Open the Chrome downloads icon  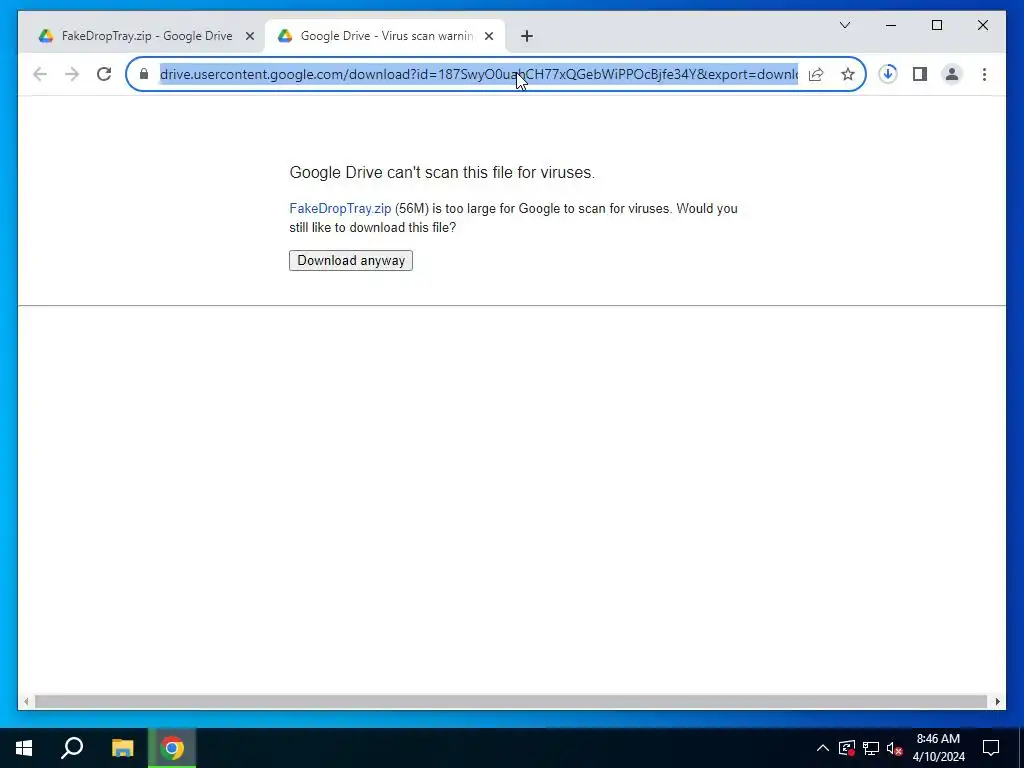pyautogui.click(x=888, y=74)
